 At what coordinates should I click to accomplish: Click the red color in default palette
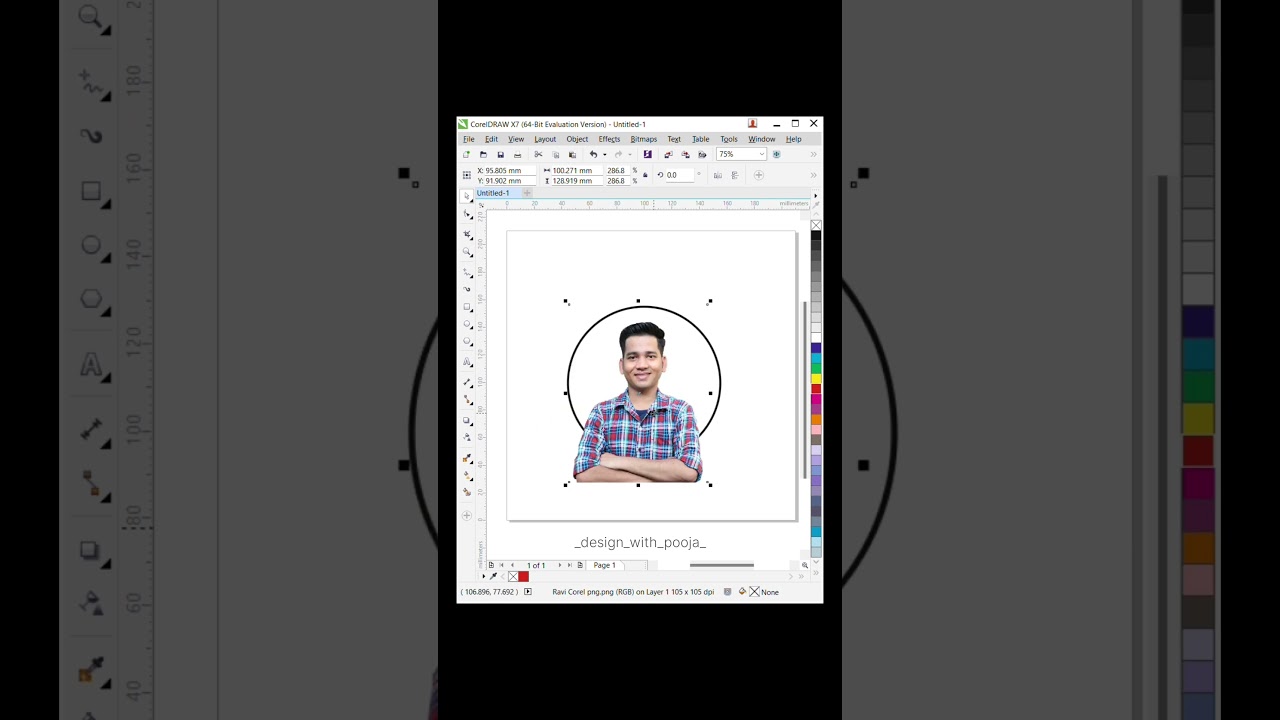point(816,388)
